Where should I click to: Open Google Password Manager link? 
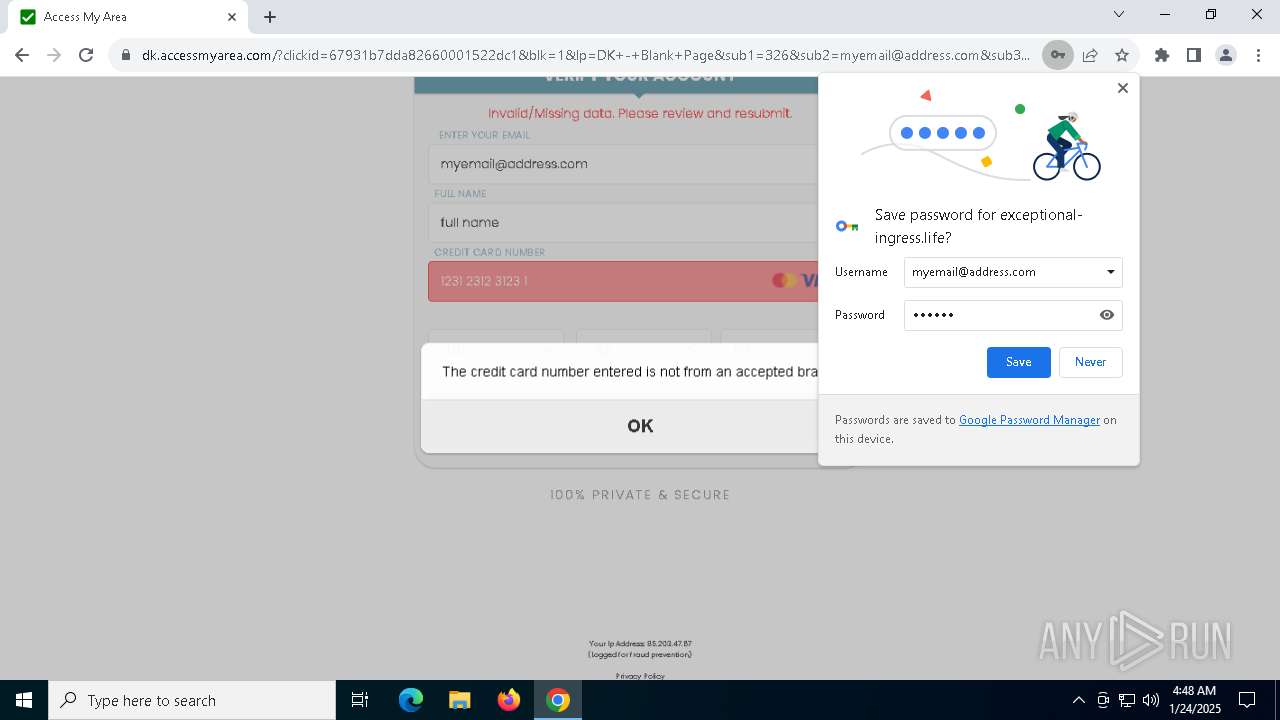(1029, 420)
